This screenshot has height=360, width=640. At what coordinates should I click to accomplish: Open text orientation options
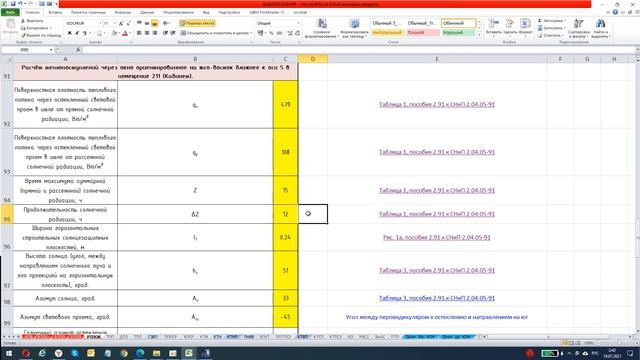click(167, 23)
